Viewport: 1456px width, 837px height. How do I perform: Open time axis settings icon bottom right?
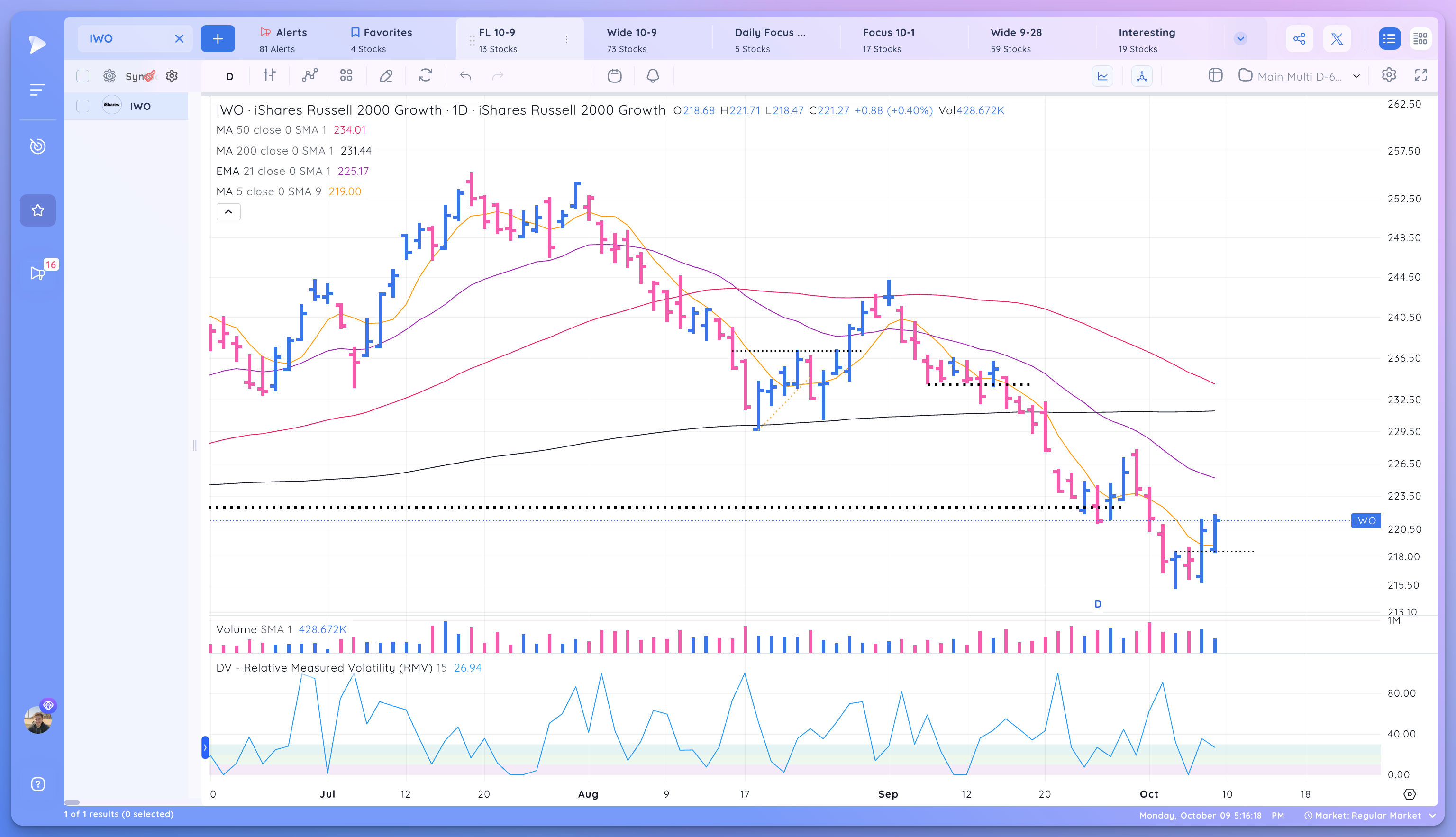point(1410,794)
